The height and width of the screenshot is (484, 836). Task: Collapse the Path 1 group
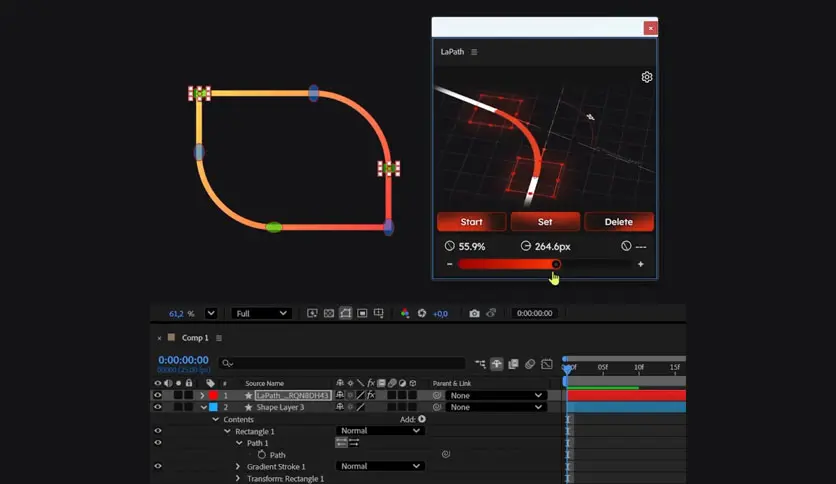239,443
